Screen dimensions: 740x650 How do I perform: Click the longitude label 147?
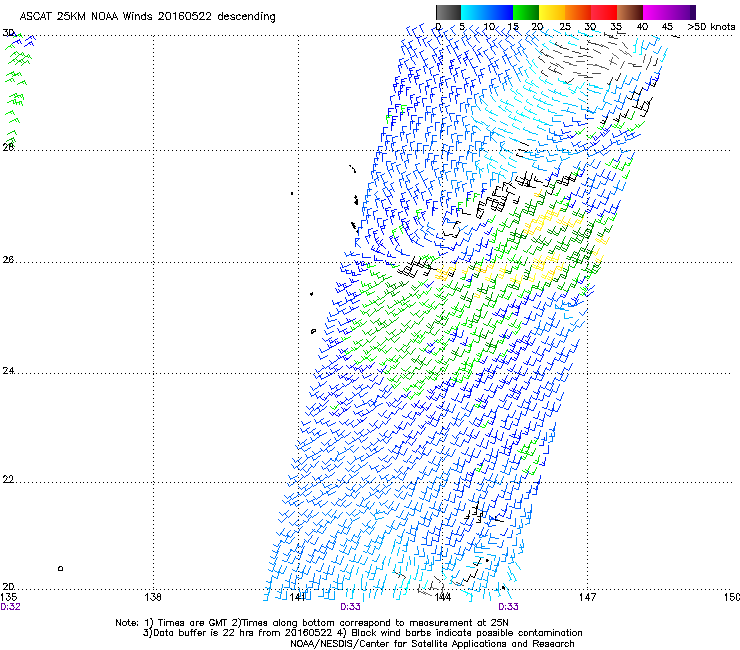coord(587,597)
